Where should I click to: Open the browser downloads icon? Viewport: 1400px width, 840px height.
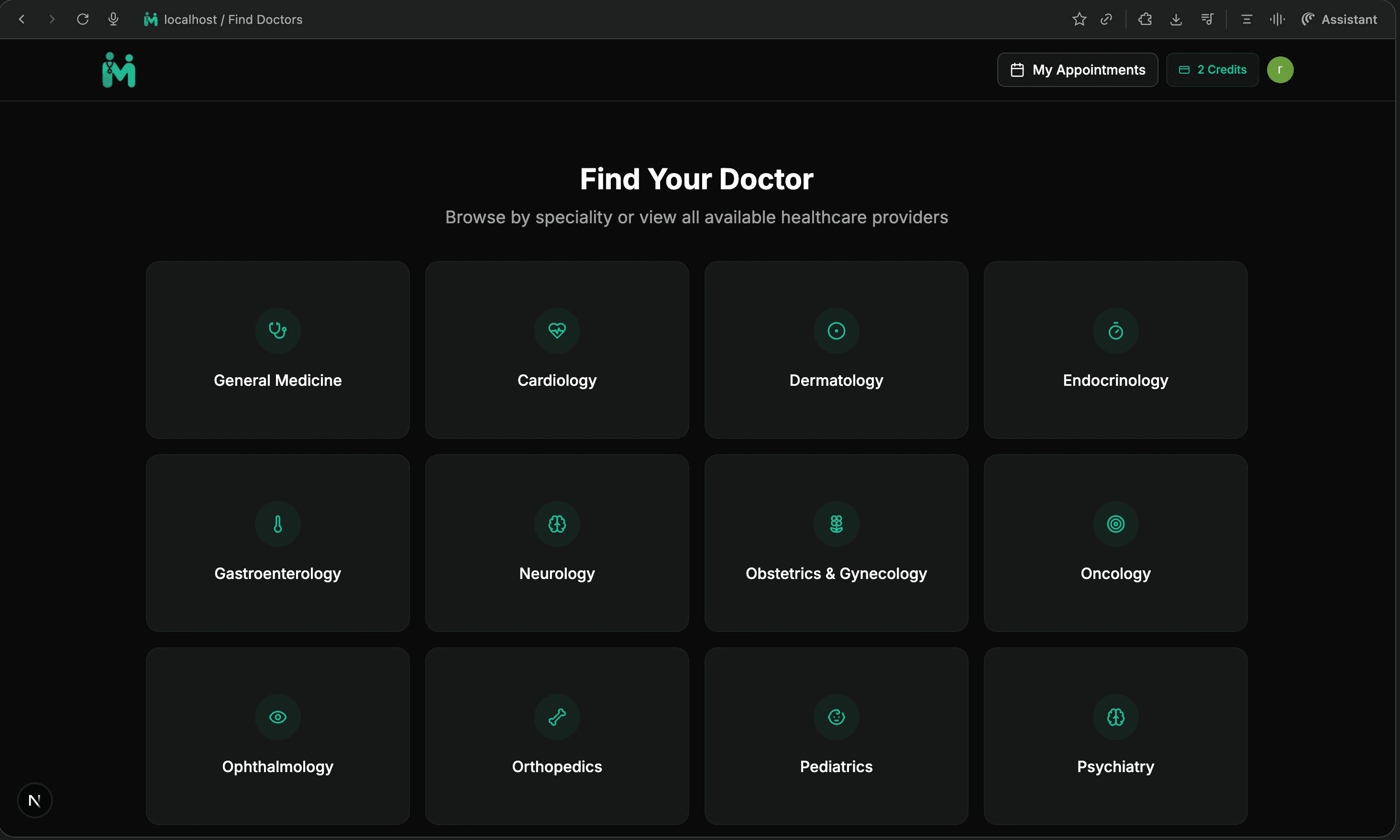[x=1176, y=19]
